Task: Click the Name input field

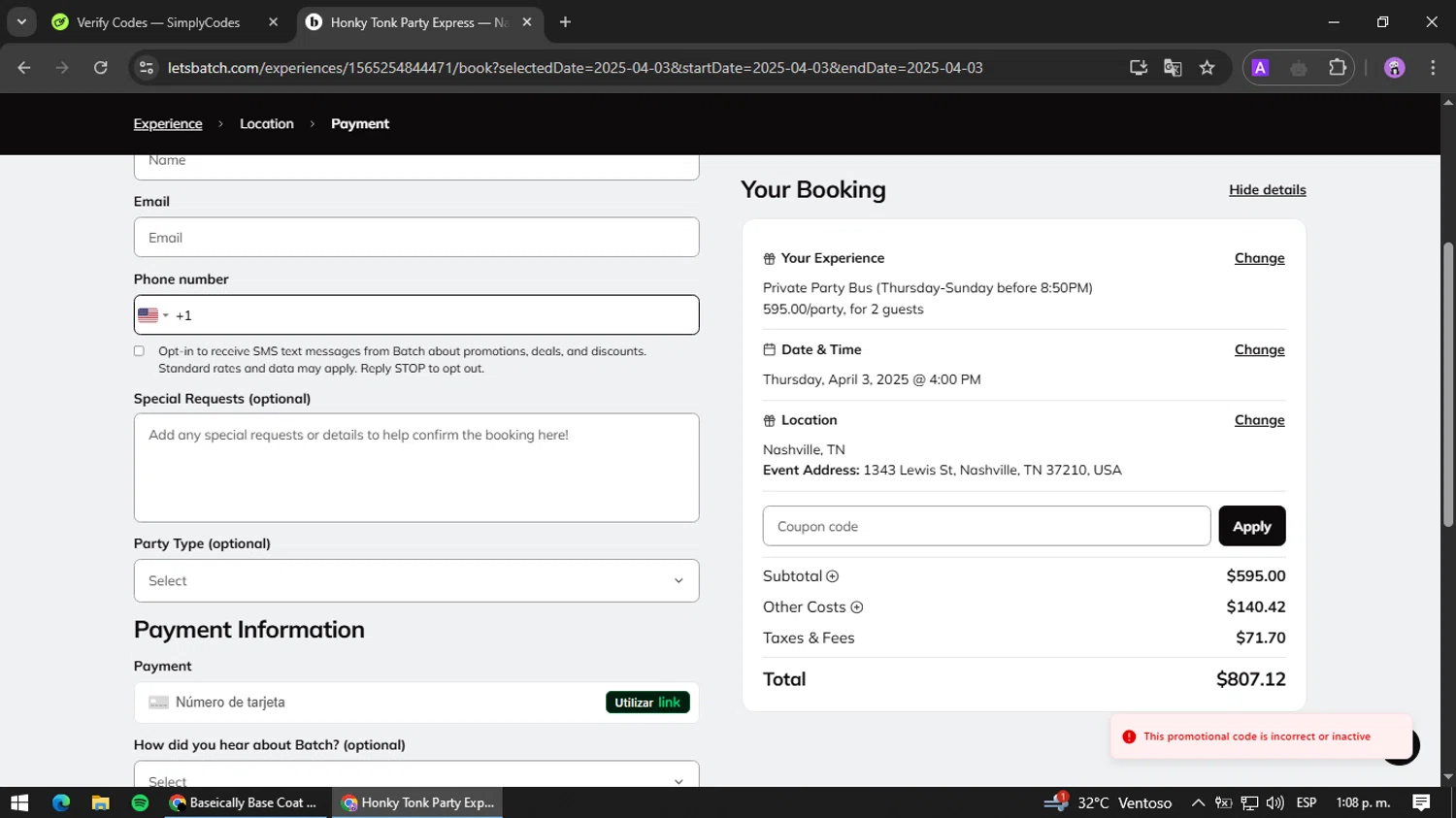Action: pyautogui.click(x=416, y=166)
